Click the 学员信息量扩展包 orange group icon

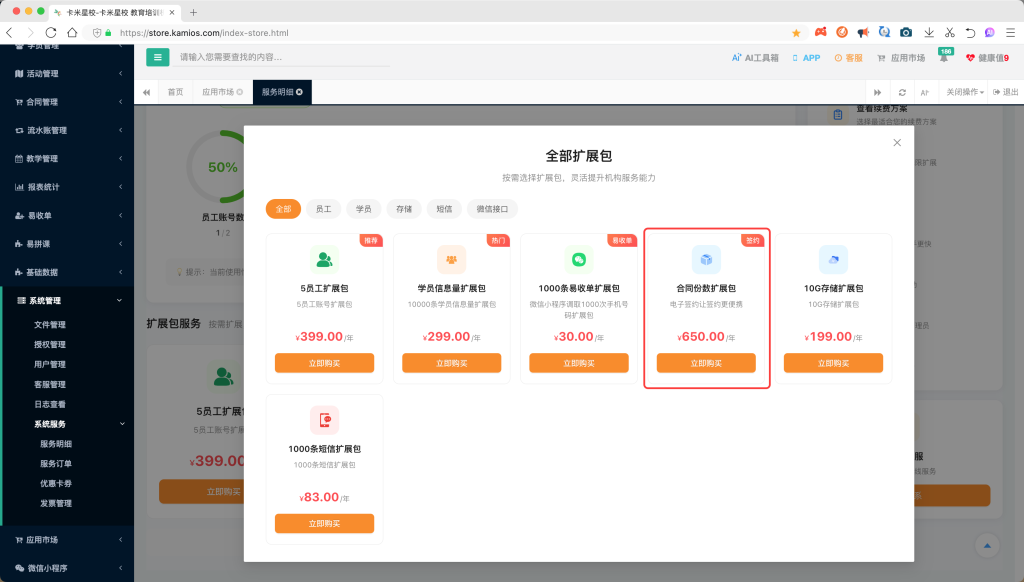click(x=451, y=260)
